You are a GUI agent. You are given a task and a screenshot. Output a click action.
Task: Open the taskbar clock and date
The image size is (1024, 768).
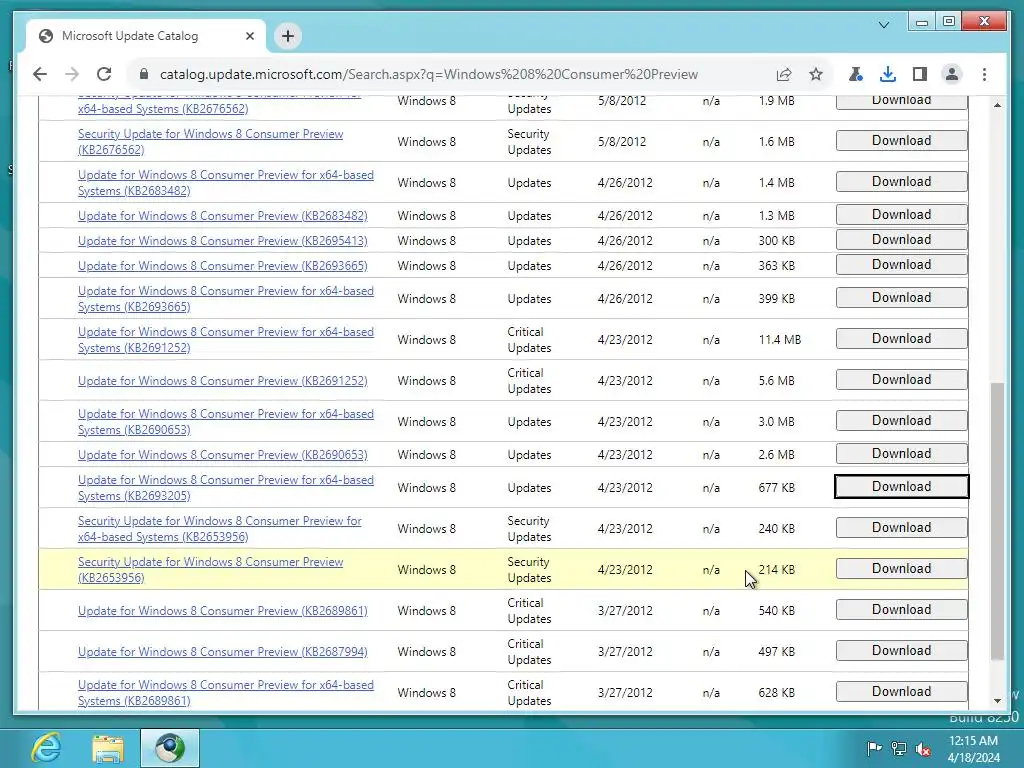pyautogui.click(x=973, y=749)
